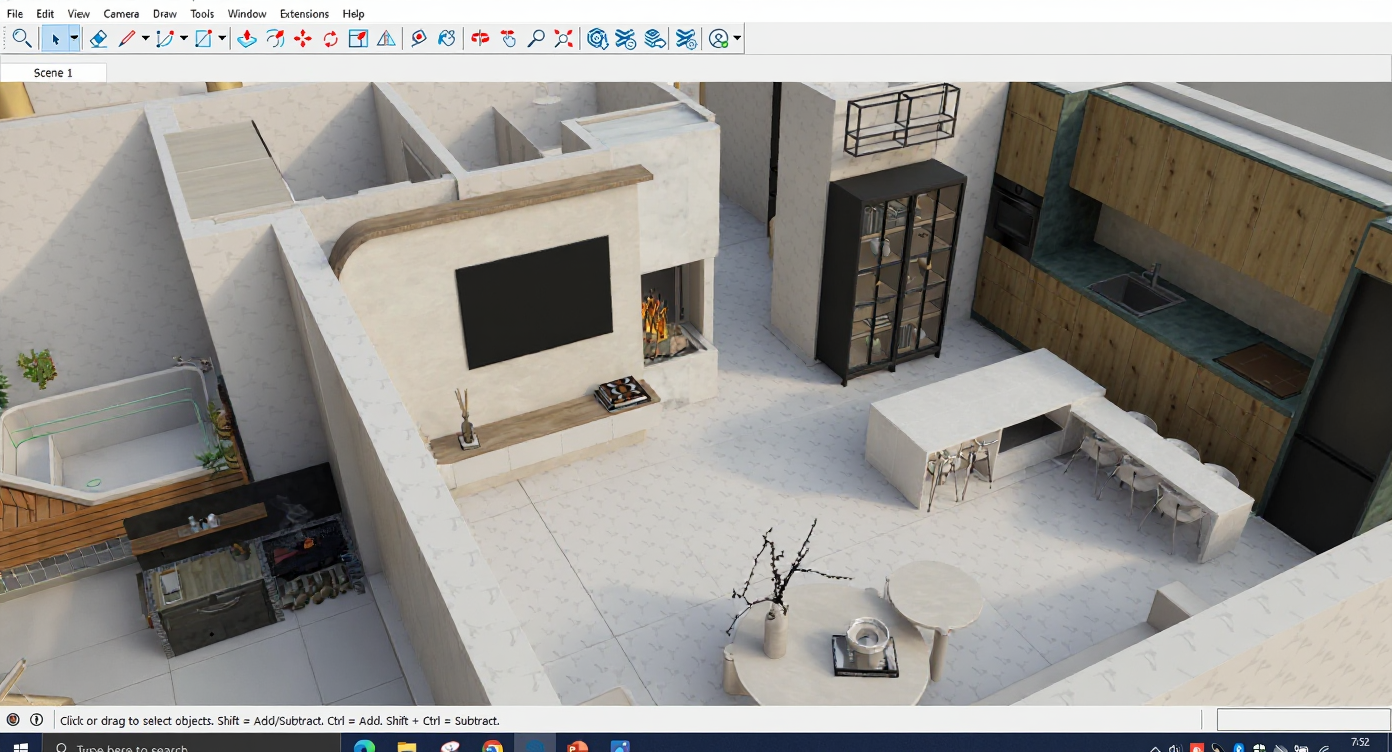This screenshot has height=752, width=1392.
Task: Expand the Arc tool dropdown arrow
Action: pyautogui.click(x=184, y=39)
